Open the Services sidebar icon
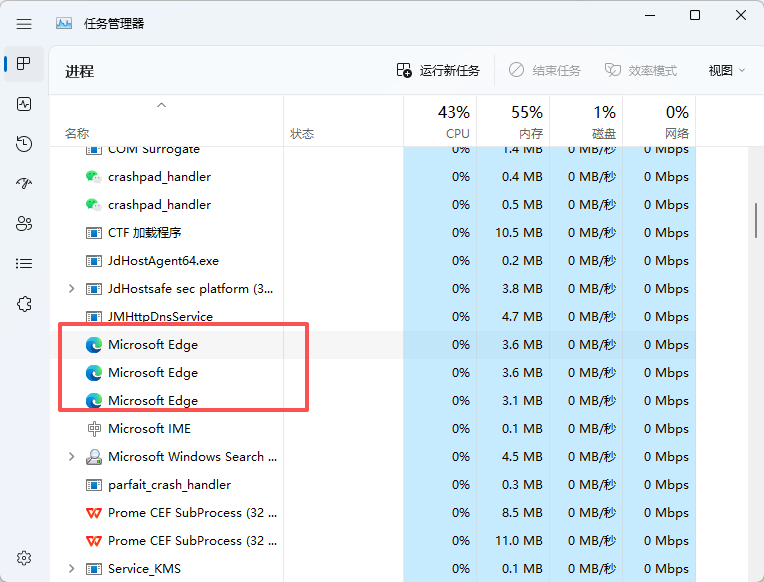The width and height of the screenshot is (764, 582). (24, 304)
